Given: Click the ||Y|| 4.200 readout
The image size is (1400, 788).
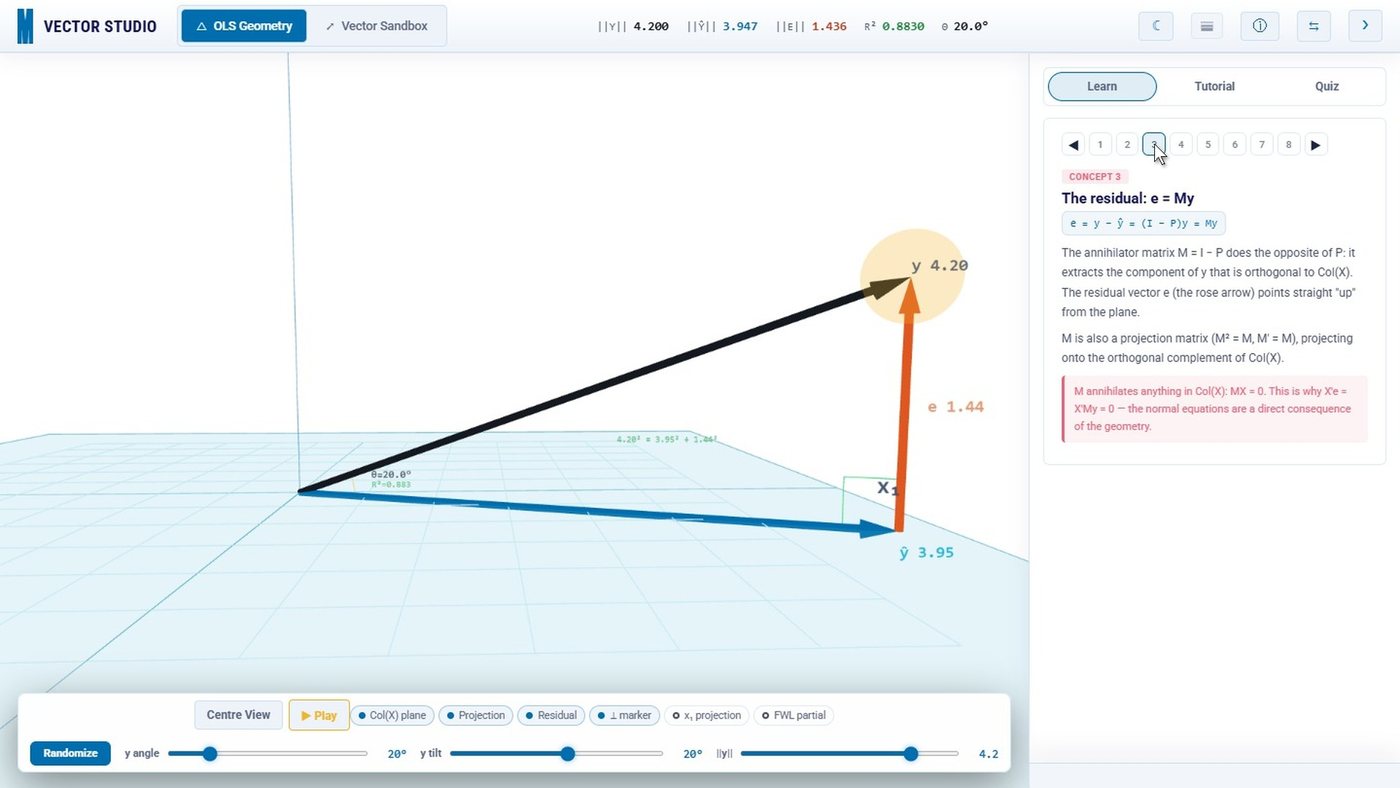Looking at the screenshot, I should coord(633,26).
